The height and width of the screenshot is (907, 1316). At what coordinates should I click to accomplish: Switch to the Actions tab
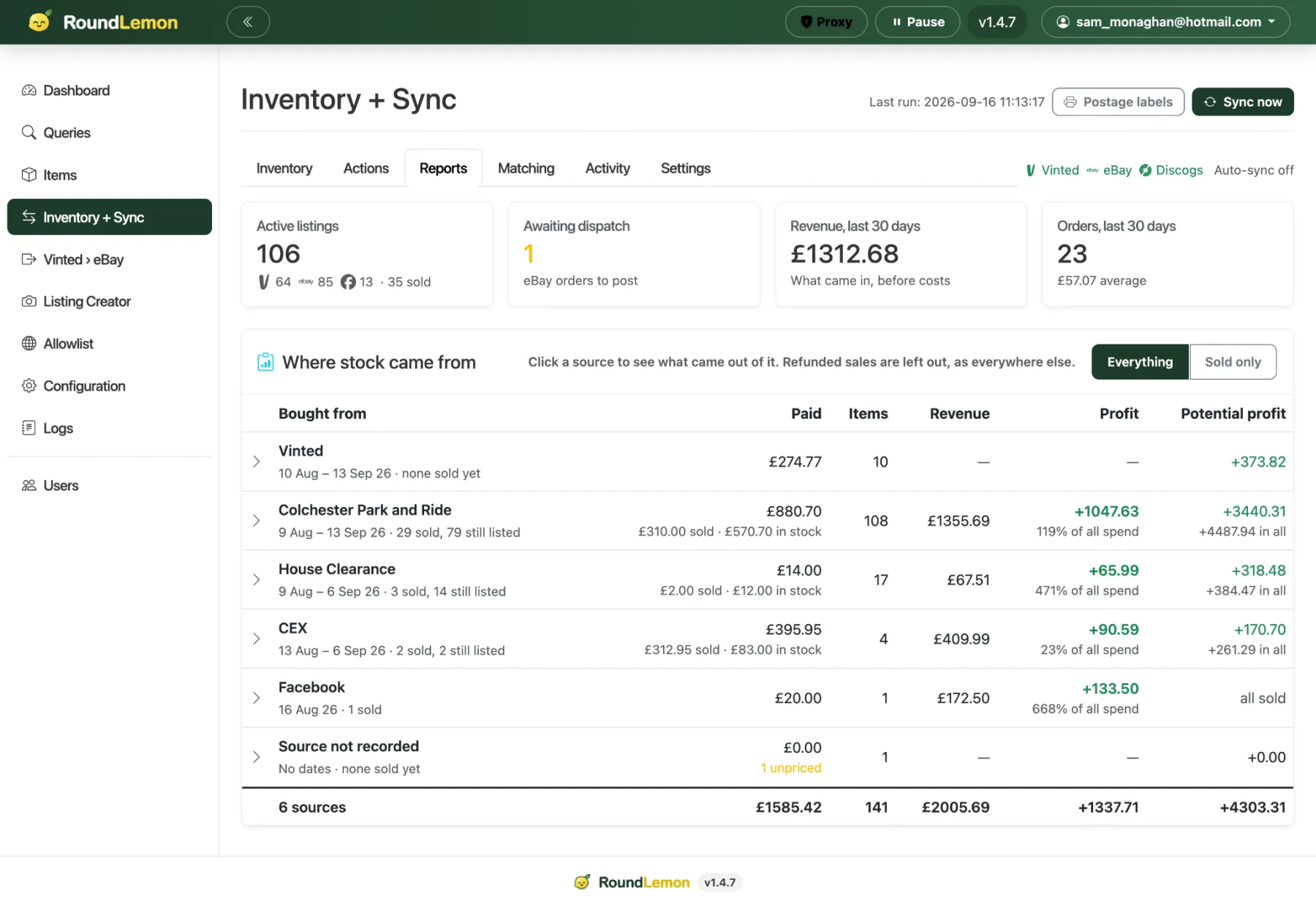click(x=366, y=168)
